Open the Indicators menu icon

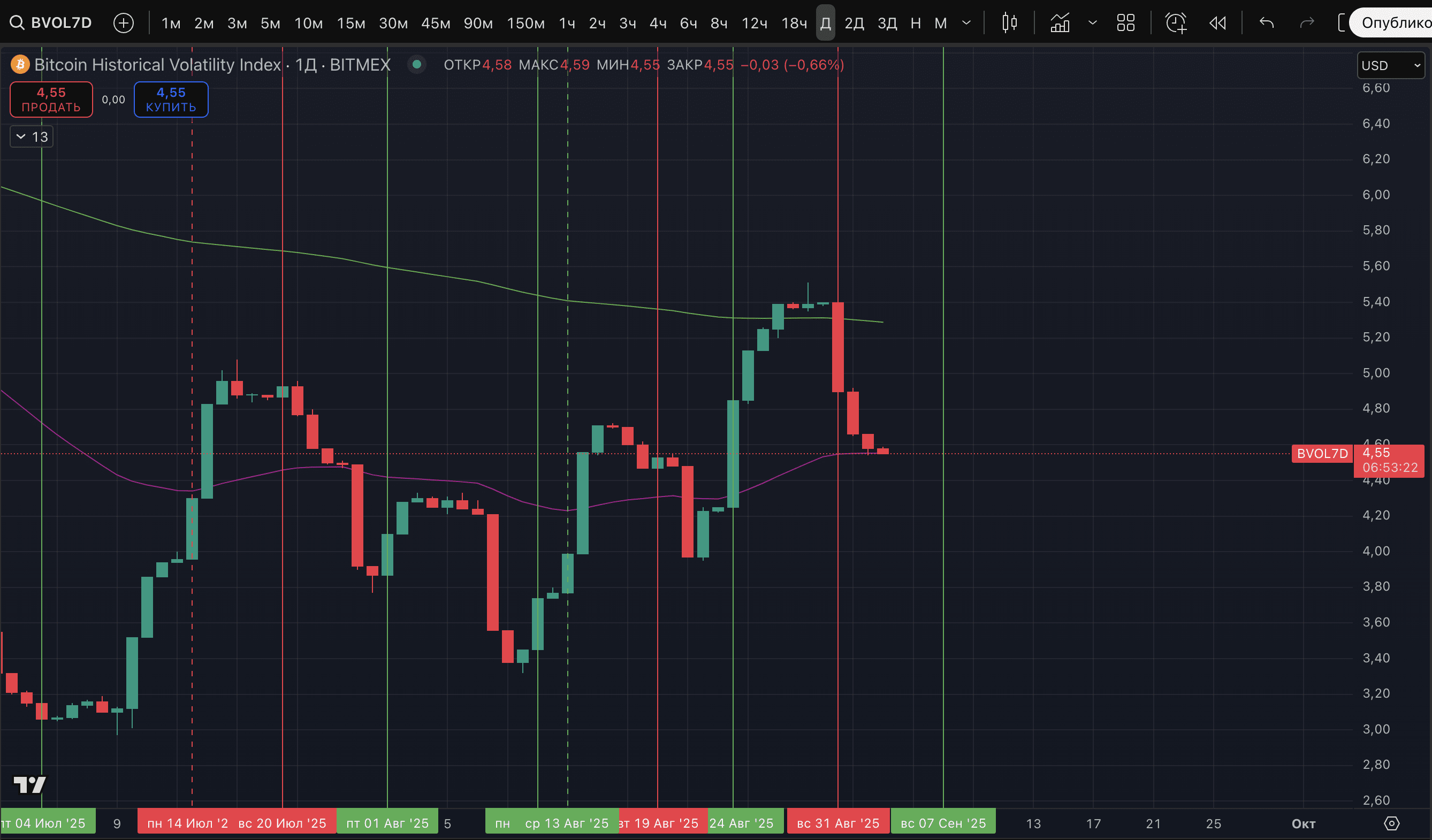(1060, 22)
